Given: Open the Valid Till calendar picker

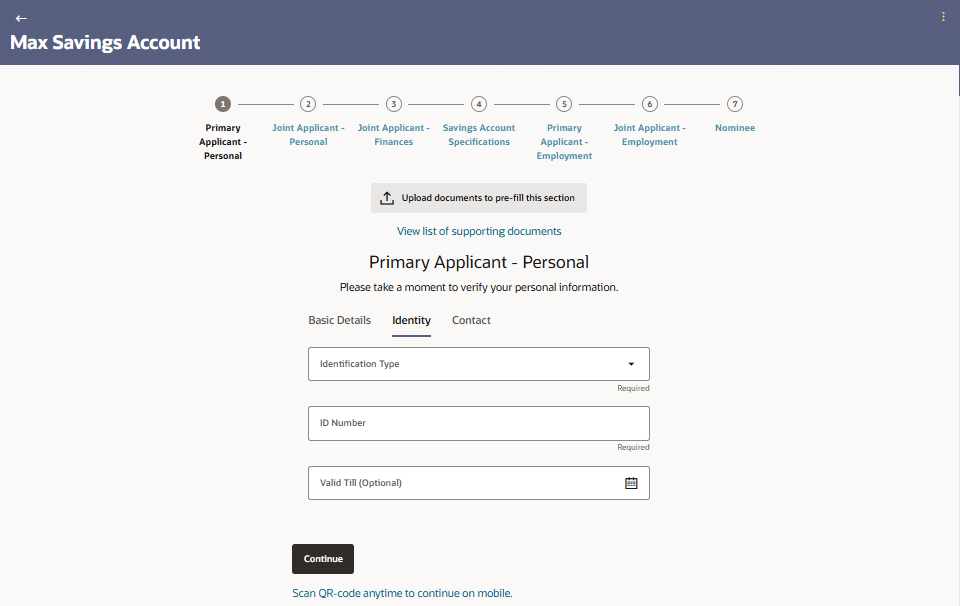Looking at the screenshot, I should (x=631, y=483).
